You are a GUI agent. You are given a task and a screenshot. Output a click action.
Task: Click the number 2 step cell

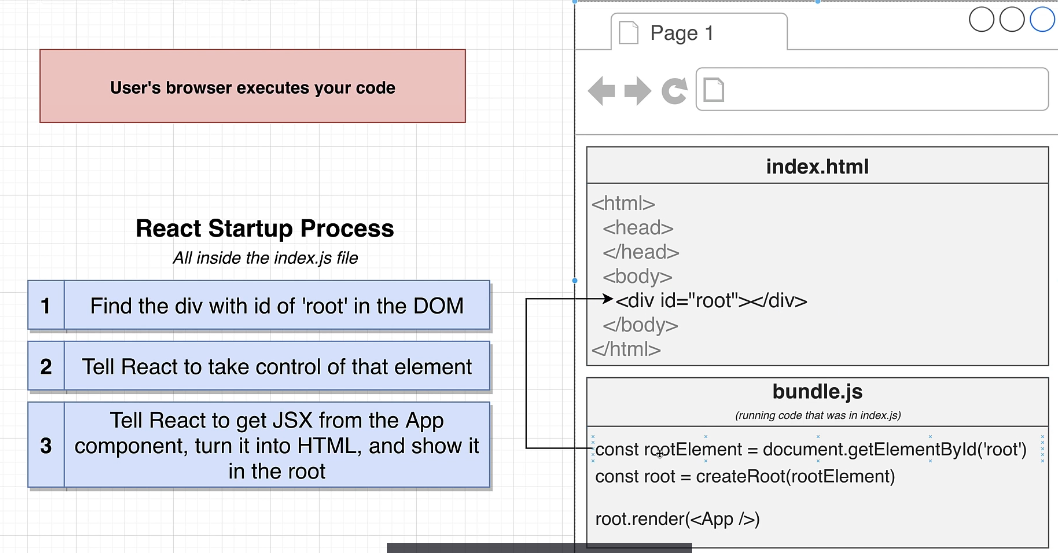click(46, 366)
